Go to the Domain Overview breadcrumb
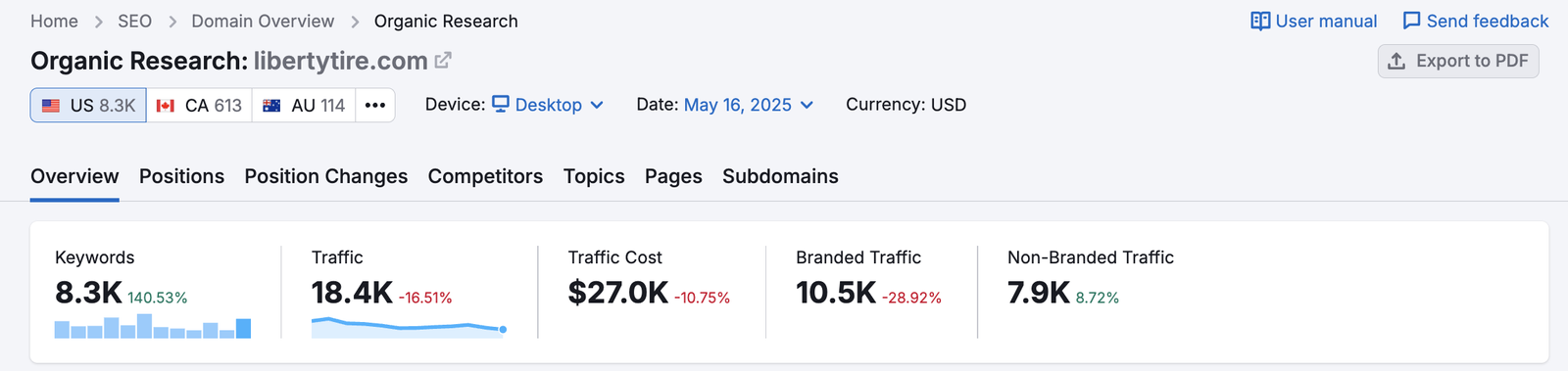The width and height of the screenshot is (1568, 371). (263, 22)
